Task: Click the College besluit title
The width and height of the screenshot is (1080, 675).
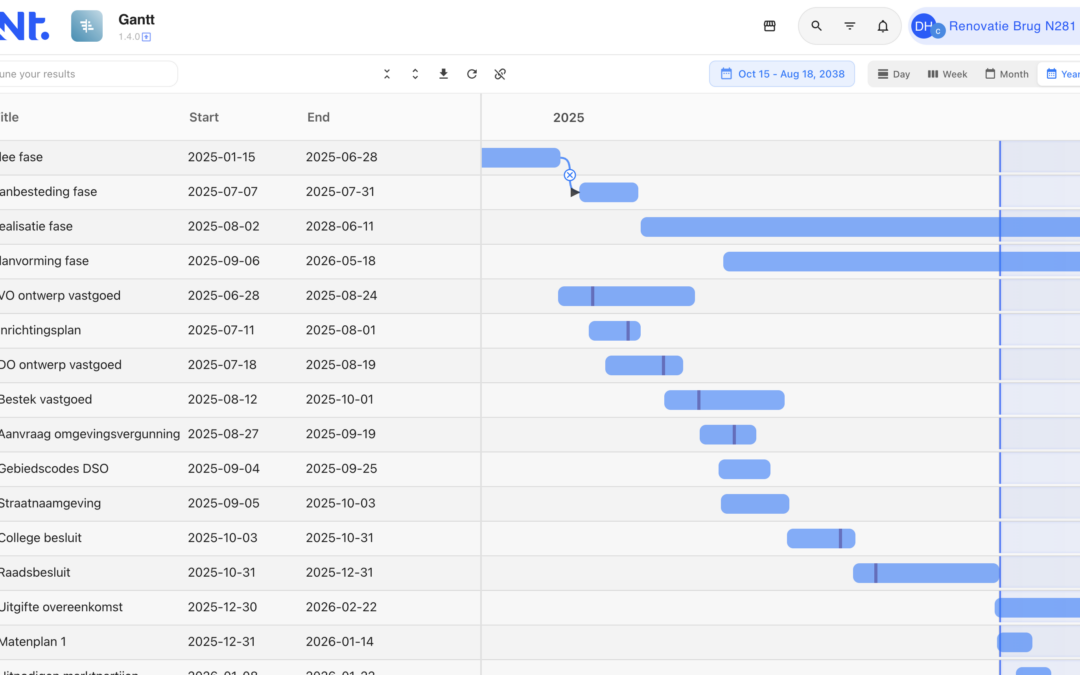Action: tap(41, 538)
